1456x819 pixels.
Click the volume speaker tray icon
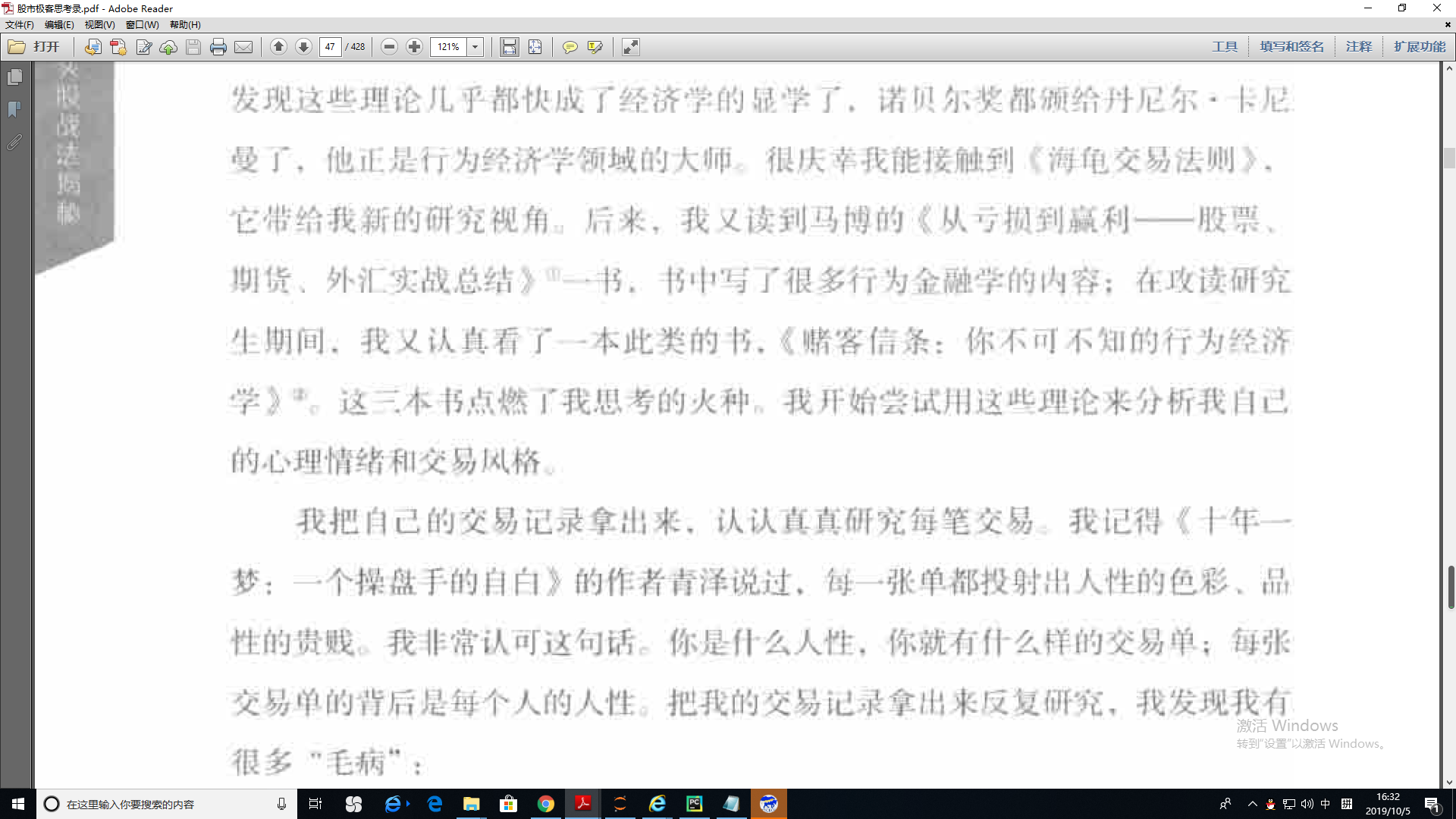coord(1307,804)
